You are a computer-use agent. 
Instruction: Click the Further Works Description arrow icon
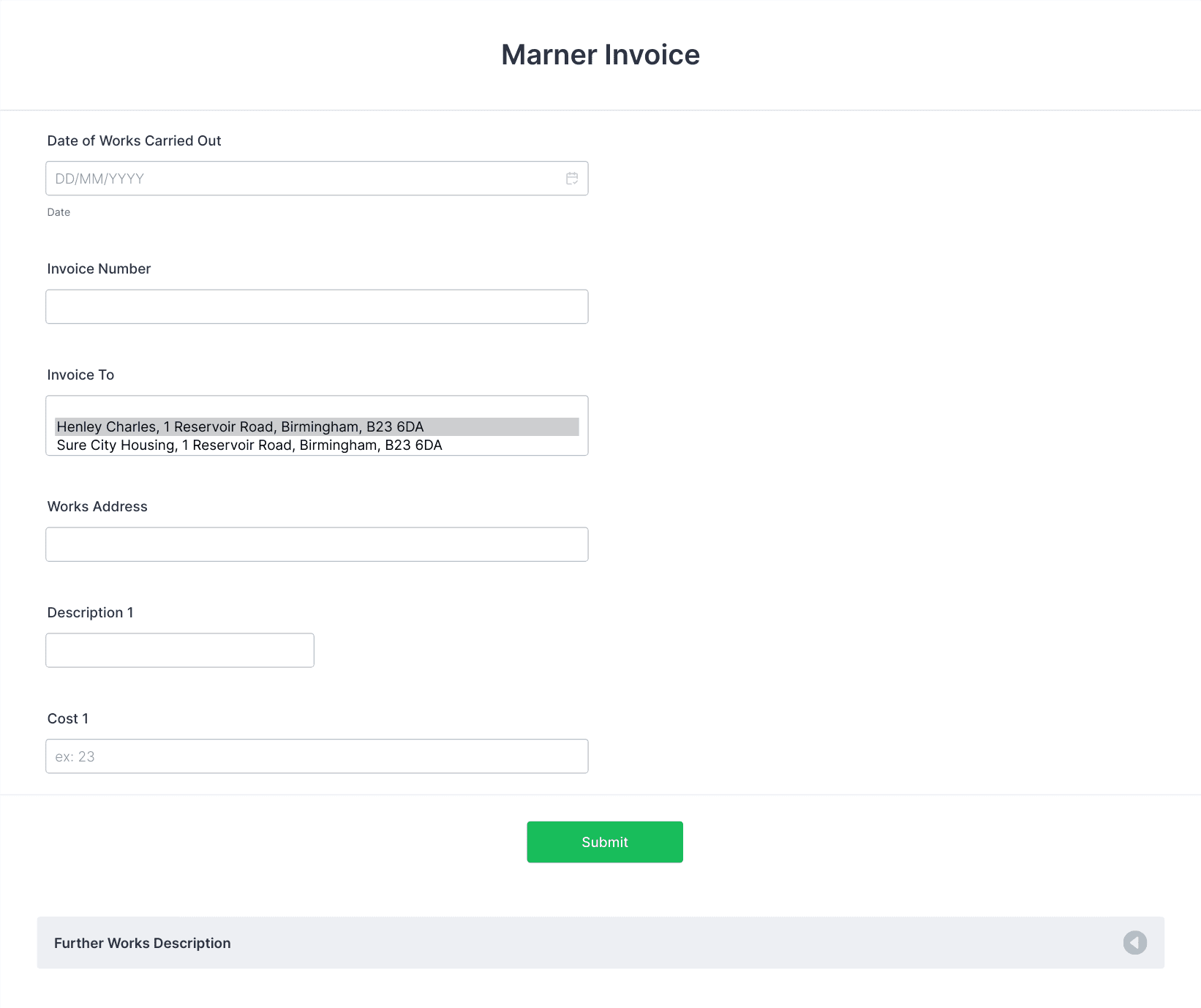pos(1134,943)
